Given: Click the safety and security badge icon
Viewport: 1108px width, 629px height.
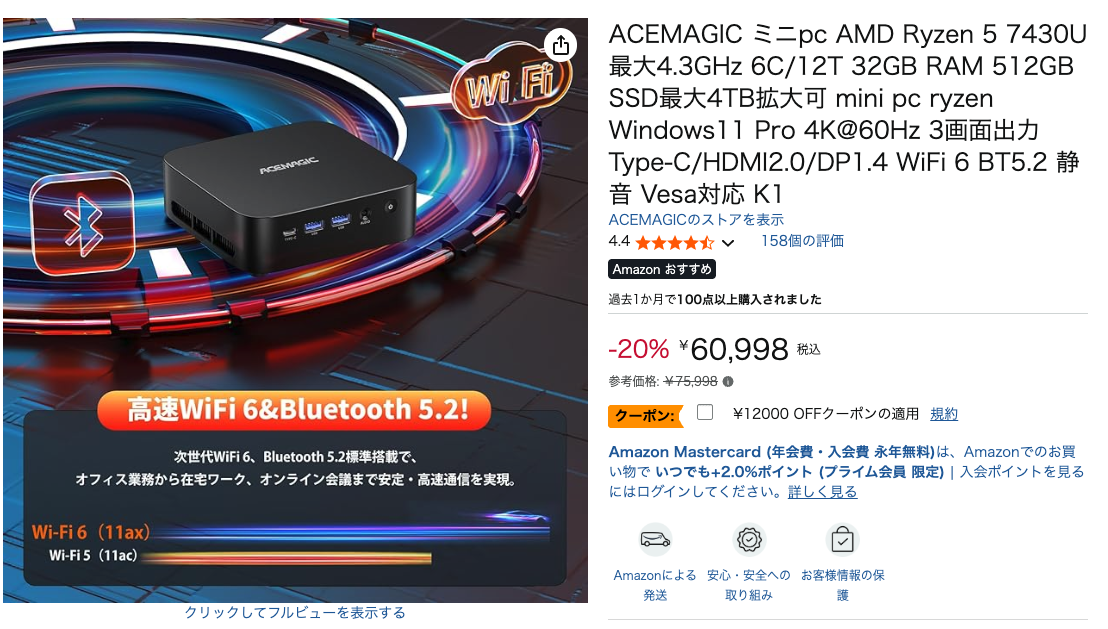Looking at the screenshot, I should (749, 541).
